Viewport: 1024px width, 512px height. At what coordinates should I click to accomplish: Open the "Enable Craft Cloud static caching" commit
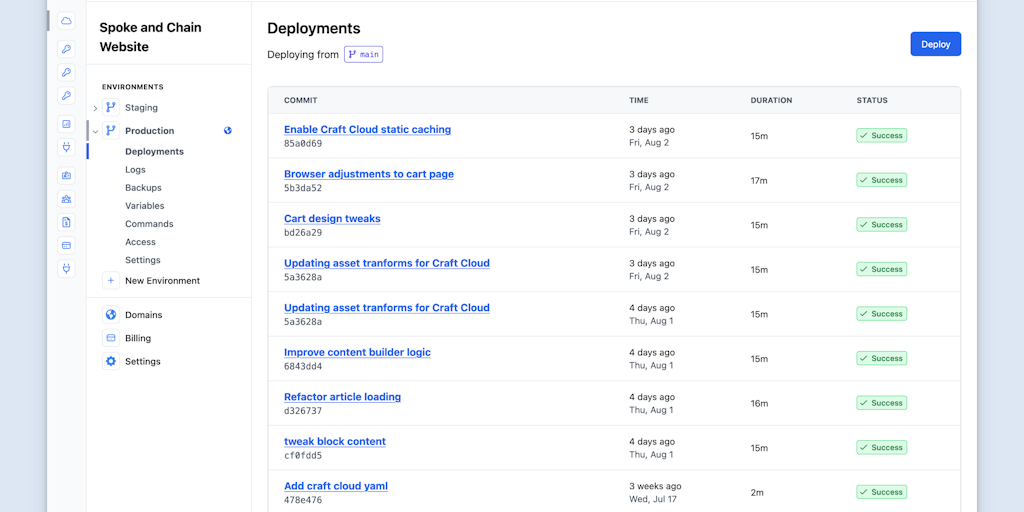[x=367, y=129]
